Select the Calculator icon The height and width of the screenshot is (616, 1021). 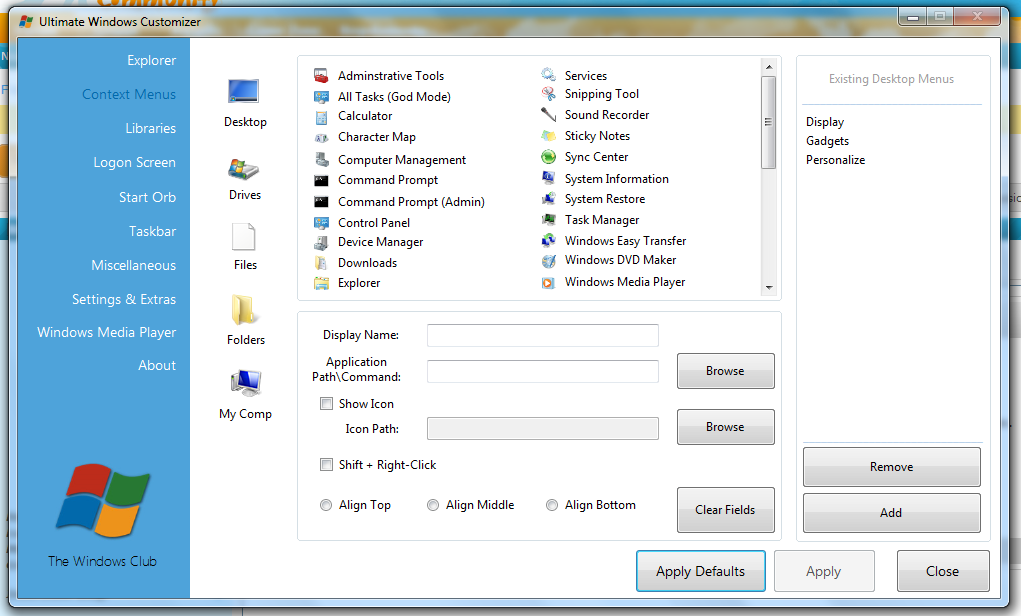[321, 117]
